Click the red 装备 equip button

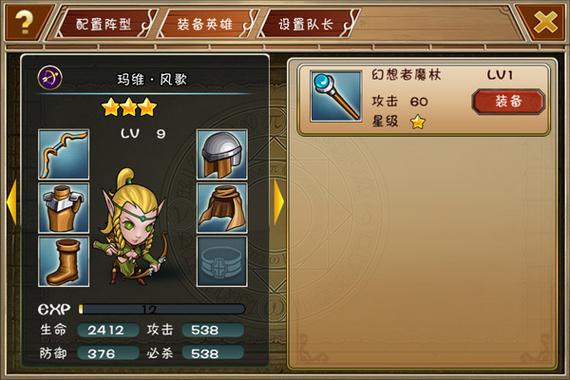pos(508,101)
